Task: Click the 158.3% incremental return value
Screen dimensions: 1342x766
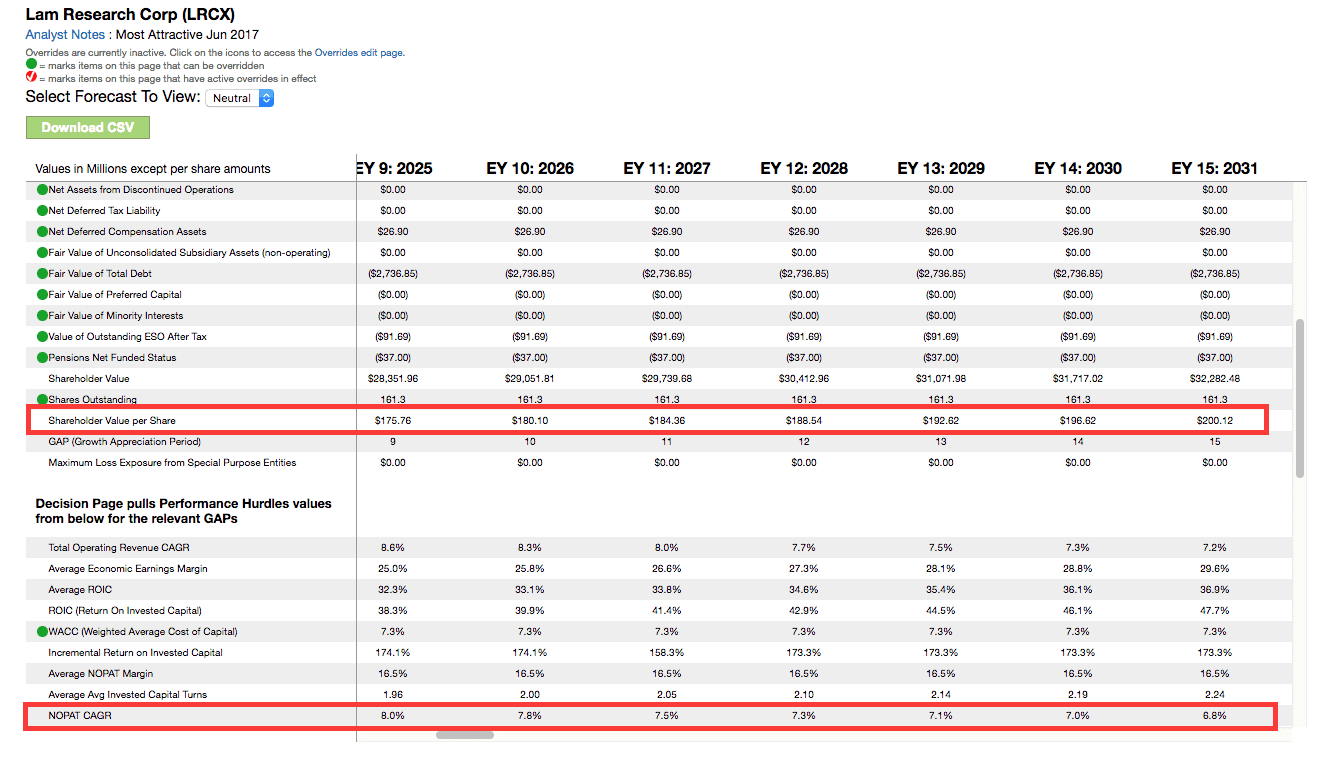Action: pyautogui.click(x=667, y=653)
